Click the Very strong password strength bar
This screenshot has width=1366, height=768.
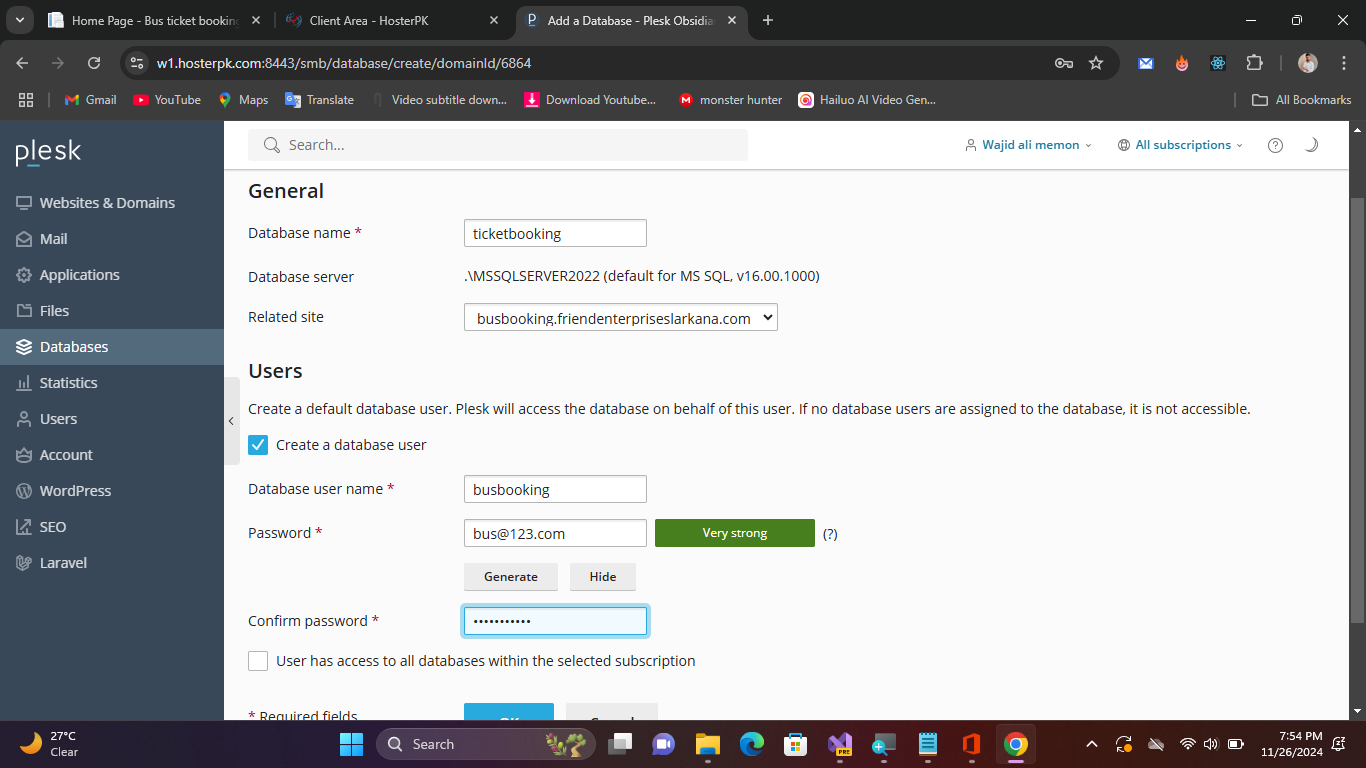coord(734,533)
